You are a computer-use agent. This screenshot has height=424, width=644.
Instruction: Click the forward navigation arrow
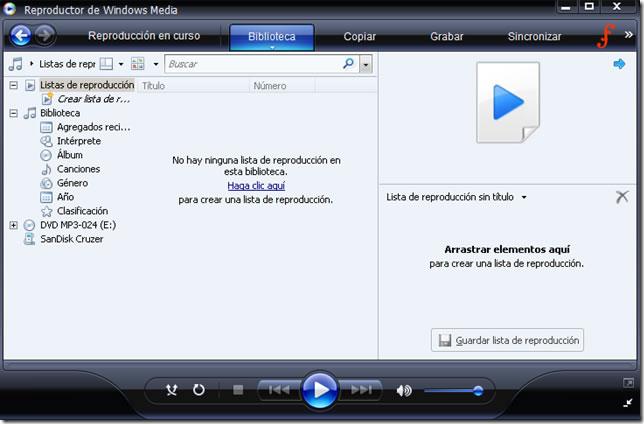(x=44, y=35)
